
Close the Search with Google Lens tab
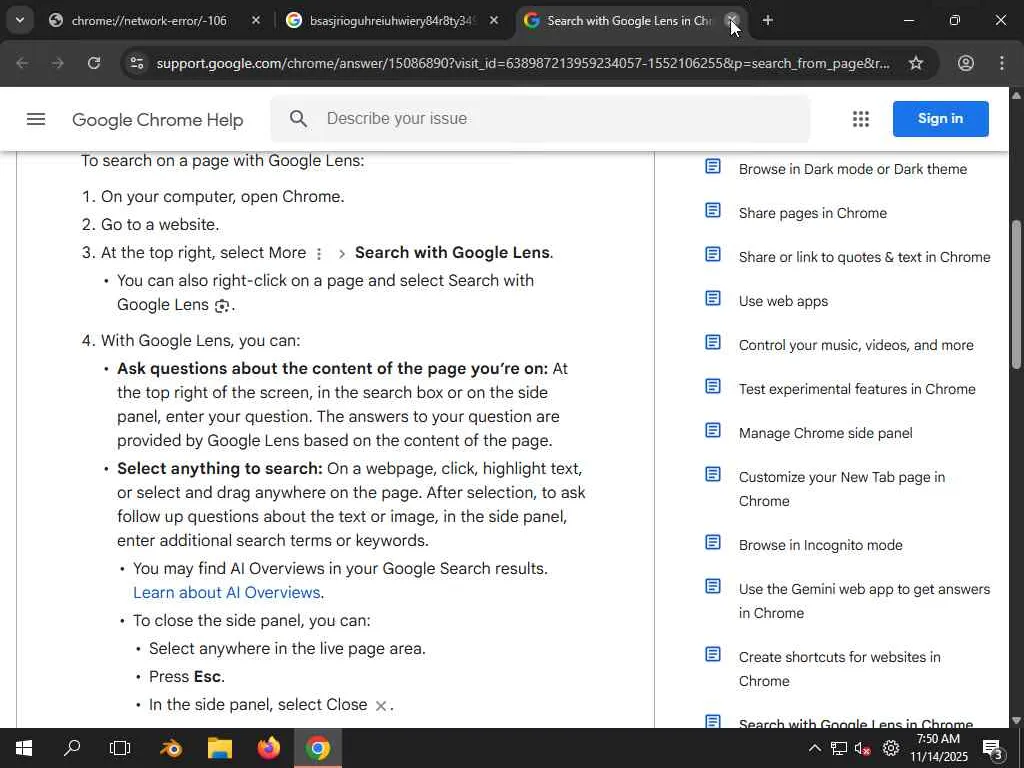(x=732, y=21)
